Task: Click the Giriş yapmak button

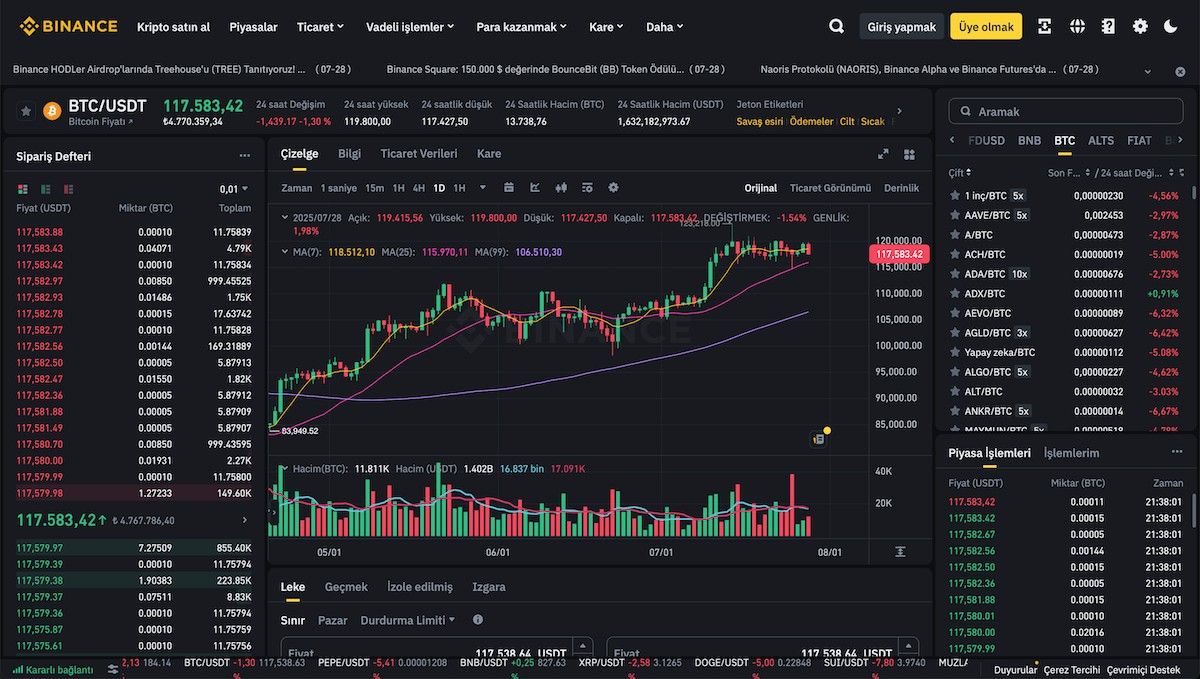Action: pyautogui.click(x=901, y=27)
